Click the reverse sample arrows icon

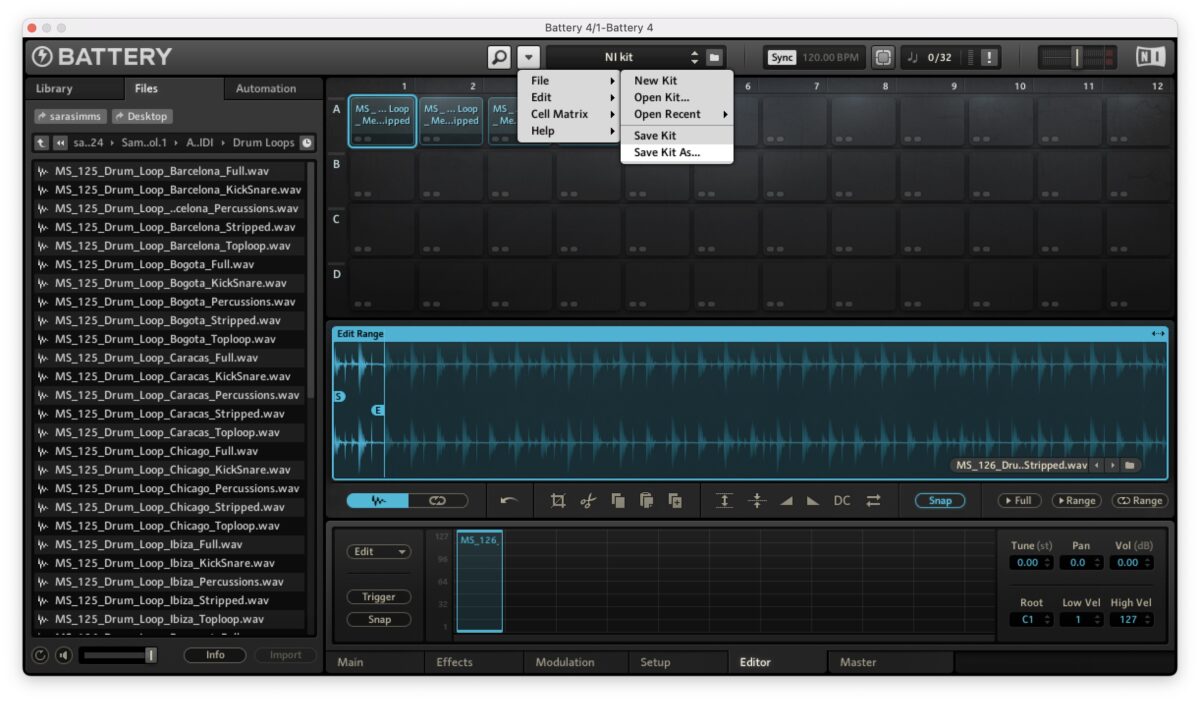pyautogui.click(x=873, y=501)
